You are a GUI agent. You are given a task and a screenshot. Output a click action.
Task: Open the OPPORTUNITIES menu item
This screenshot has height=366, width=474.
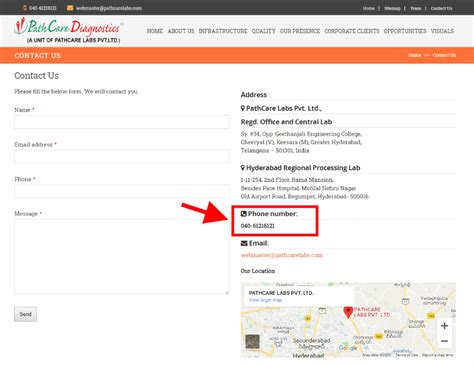tap(405, 31)
